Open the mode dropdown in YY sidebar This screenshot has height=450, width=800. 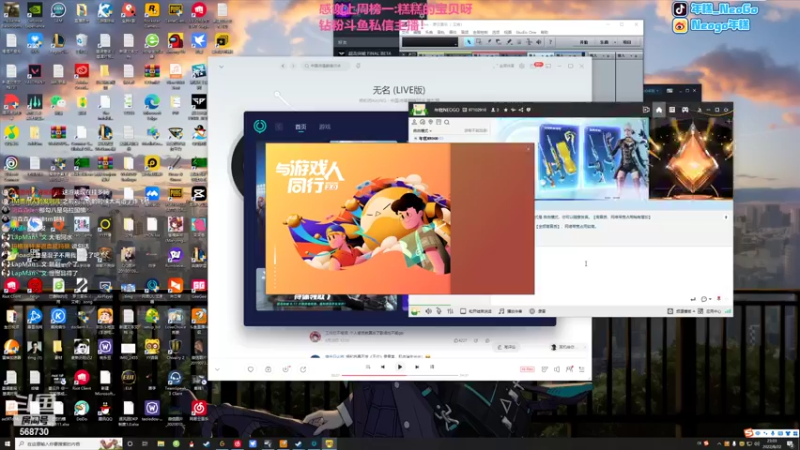[x=422, y=131]
